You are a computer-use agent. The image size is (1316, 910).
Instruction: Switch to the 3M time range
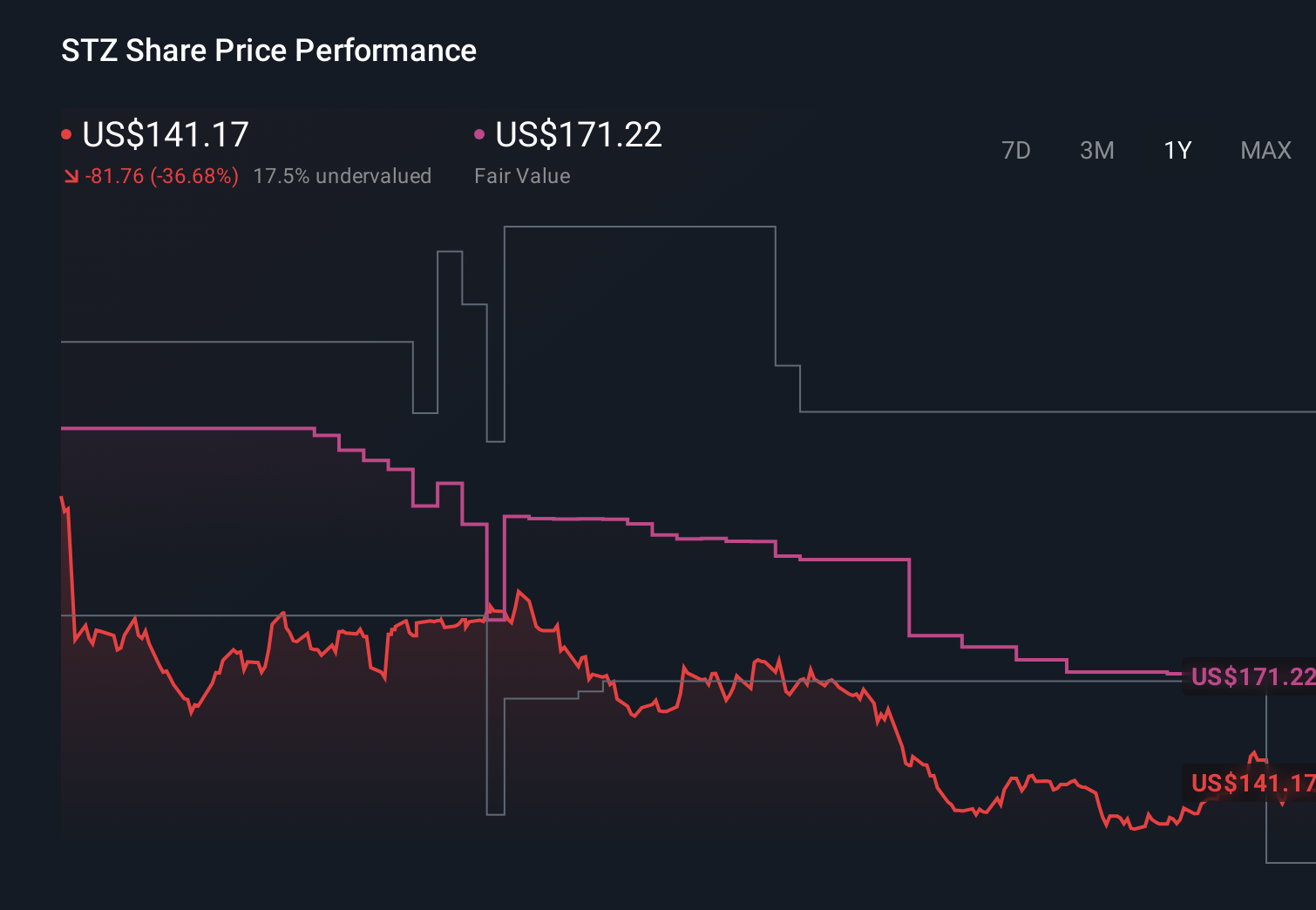point(1096,150)
